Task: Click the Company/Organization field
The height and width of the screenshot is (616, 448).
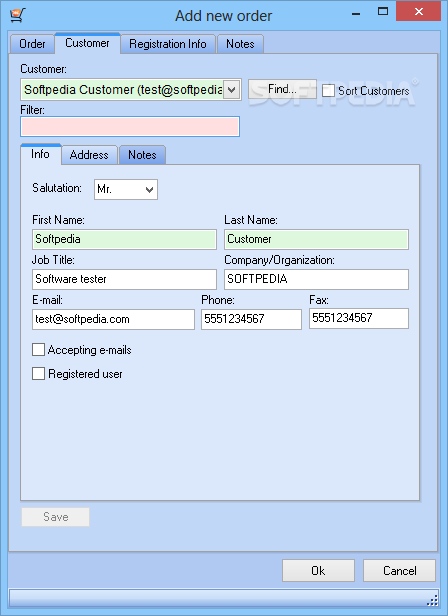Action: [x=316, y=279]
